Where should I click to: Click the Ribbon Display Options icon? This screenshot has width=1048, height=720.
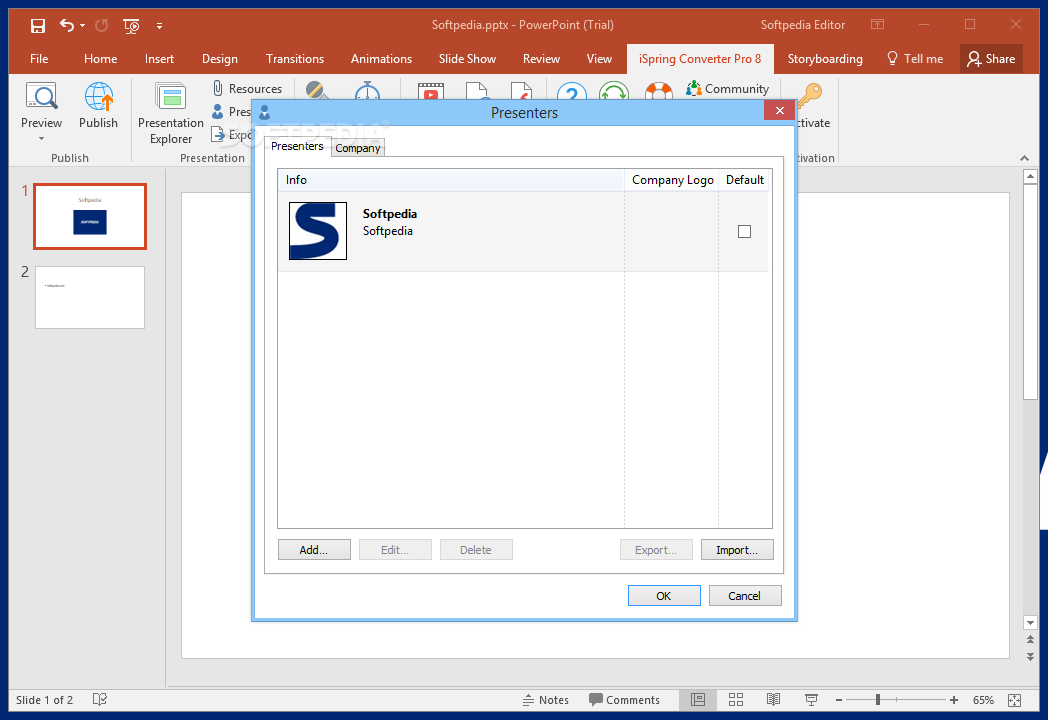[x=878, y=25]
